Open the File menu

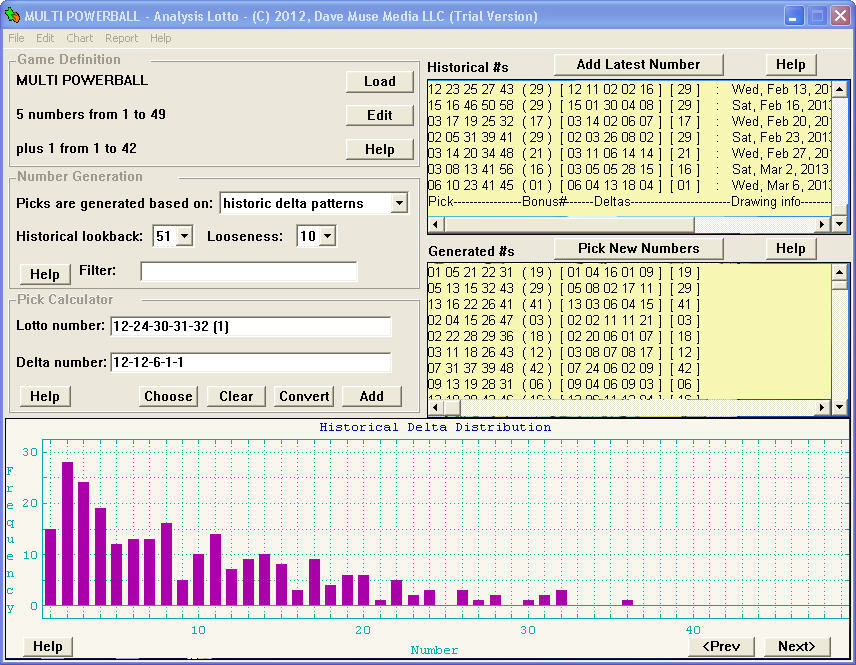point(16,38)
